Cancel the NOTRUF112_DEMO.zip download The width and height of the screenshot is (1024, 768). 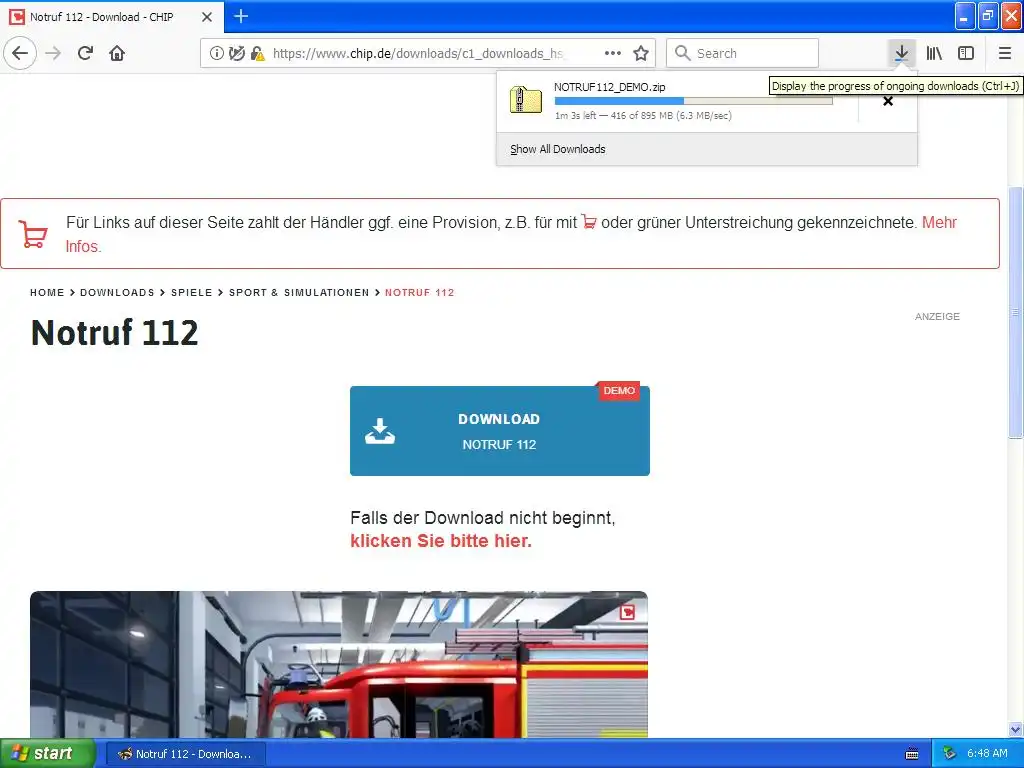888,101
